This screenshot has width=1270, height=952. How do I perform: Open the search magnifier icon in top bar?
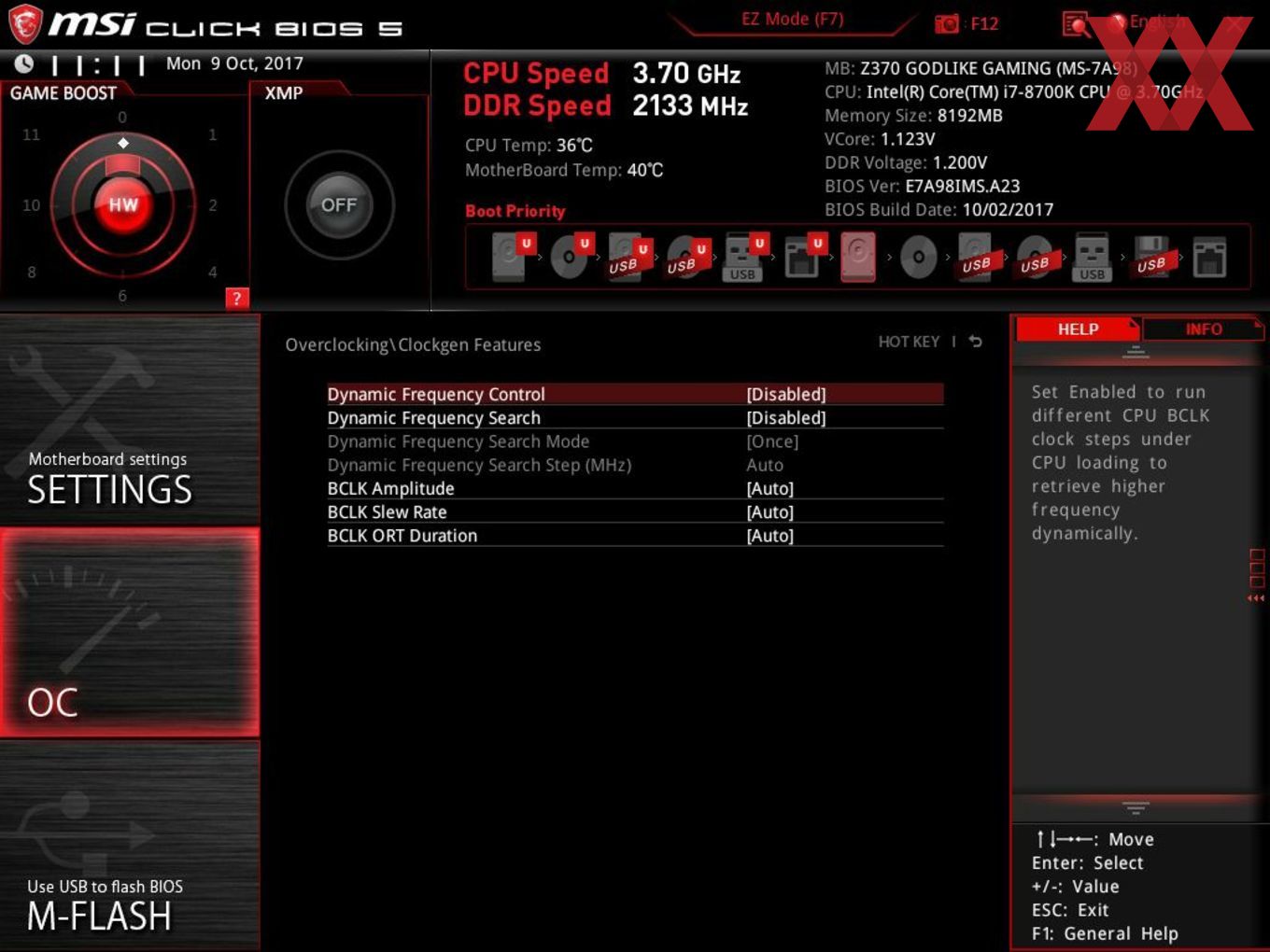coord(1076,24)
